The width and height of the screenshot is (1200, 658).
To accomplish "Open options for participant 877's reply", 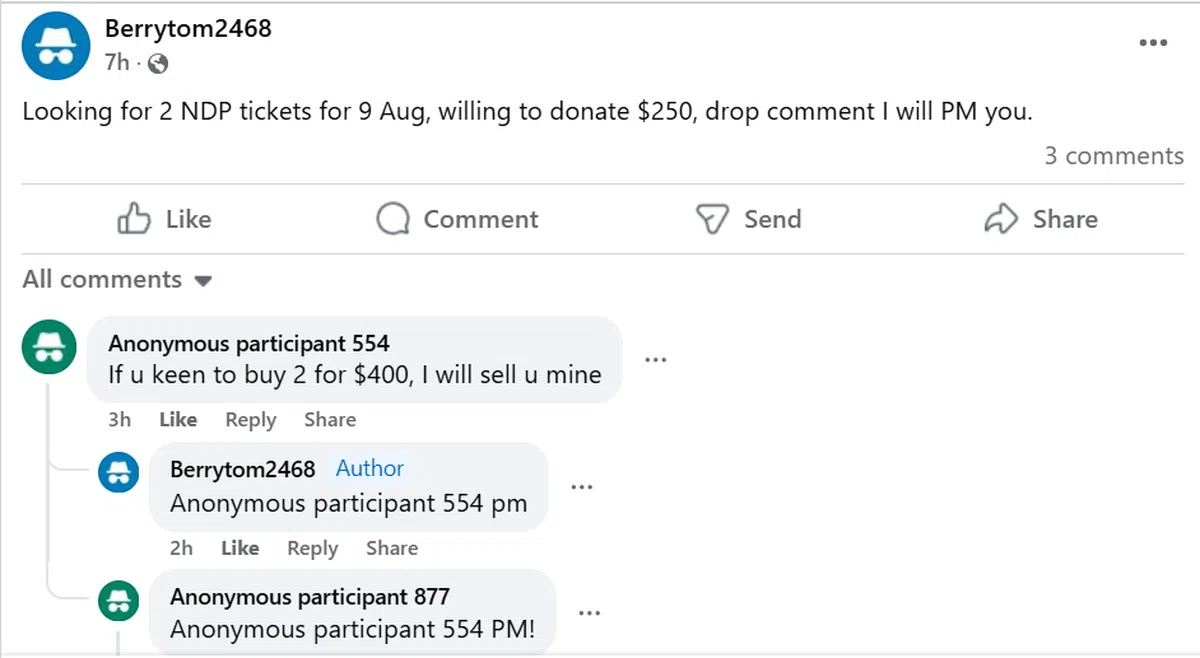I will (x=589, y=613).
